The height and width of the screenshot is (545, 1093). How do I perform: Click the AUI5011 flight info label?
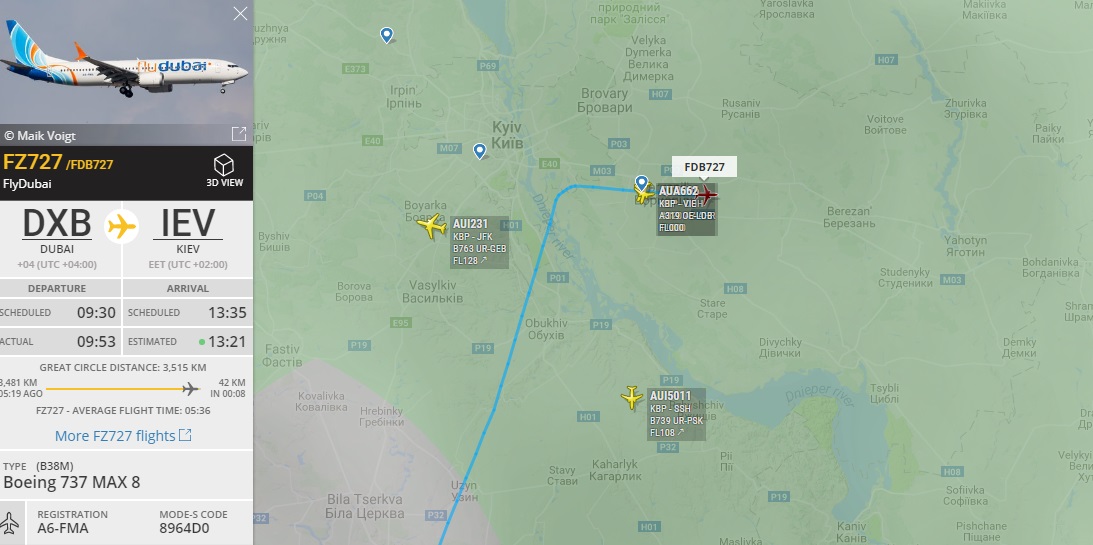click(x=676, y=415)
